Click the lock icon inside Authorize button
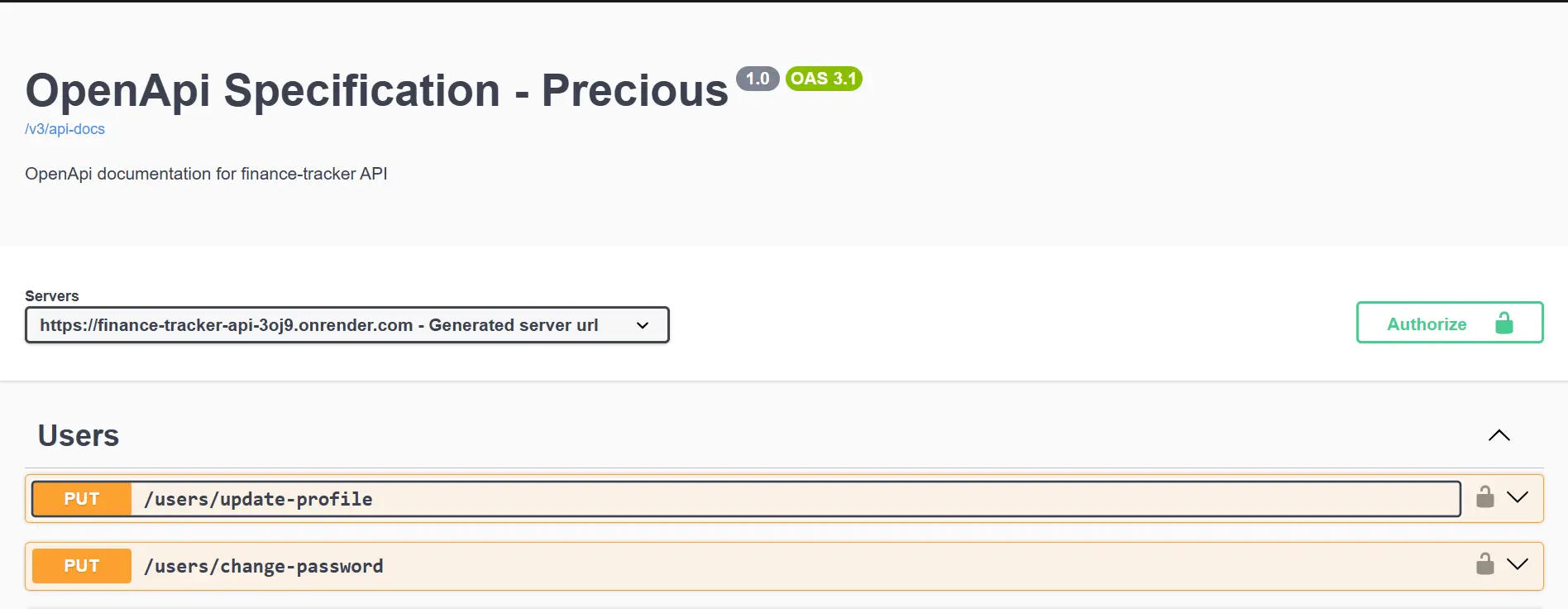Image resolution: width=1568 pixels, height=609 pixels. (x=1504, y=324)
